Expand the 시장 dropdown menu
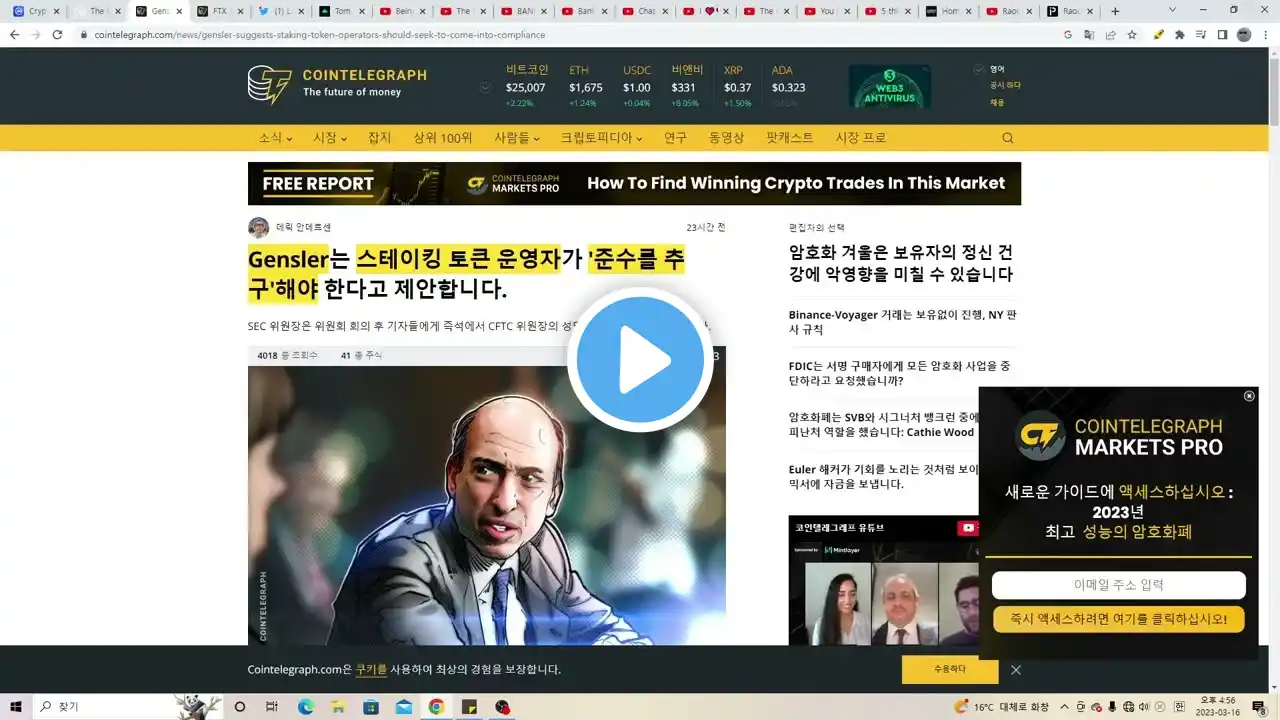This screenshot has height=720, width=1280. (330, 138)
